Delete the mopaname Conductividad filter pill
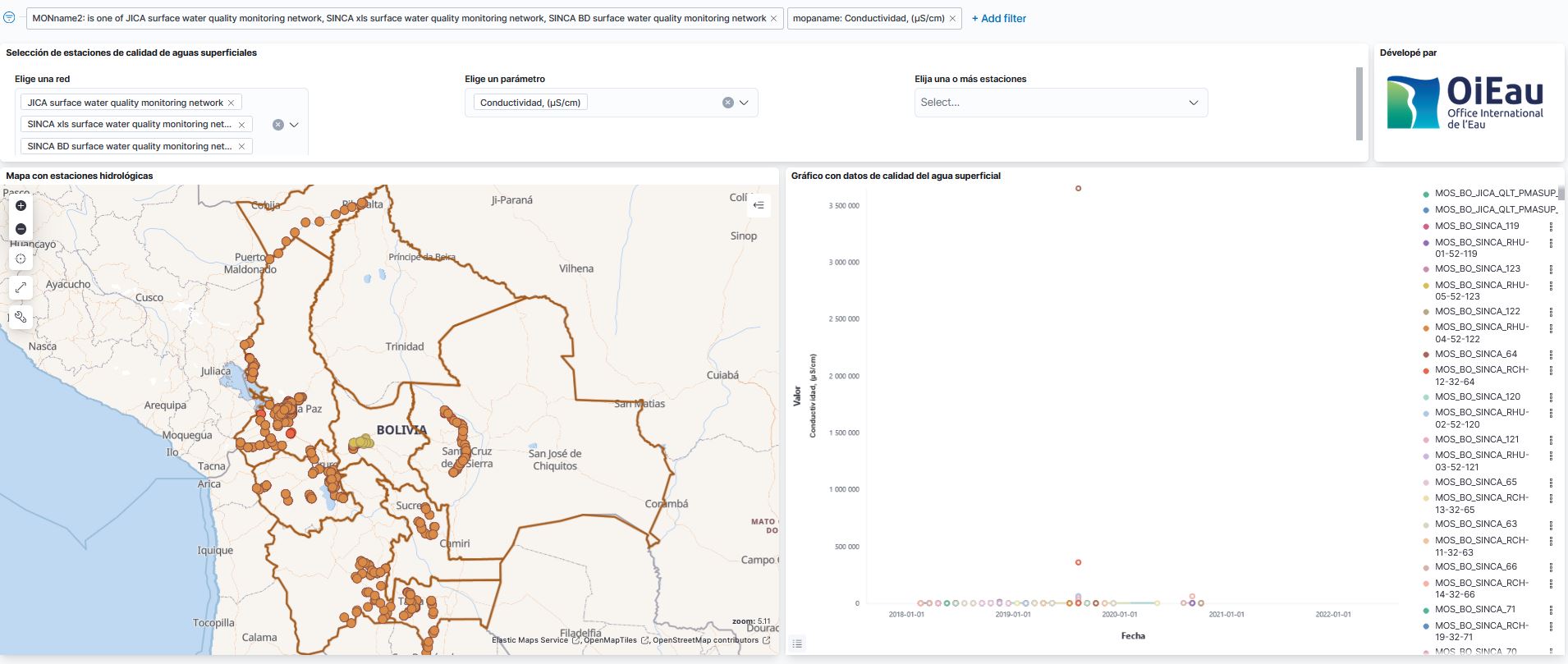 click(x=952, y=18)
